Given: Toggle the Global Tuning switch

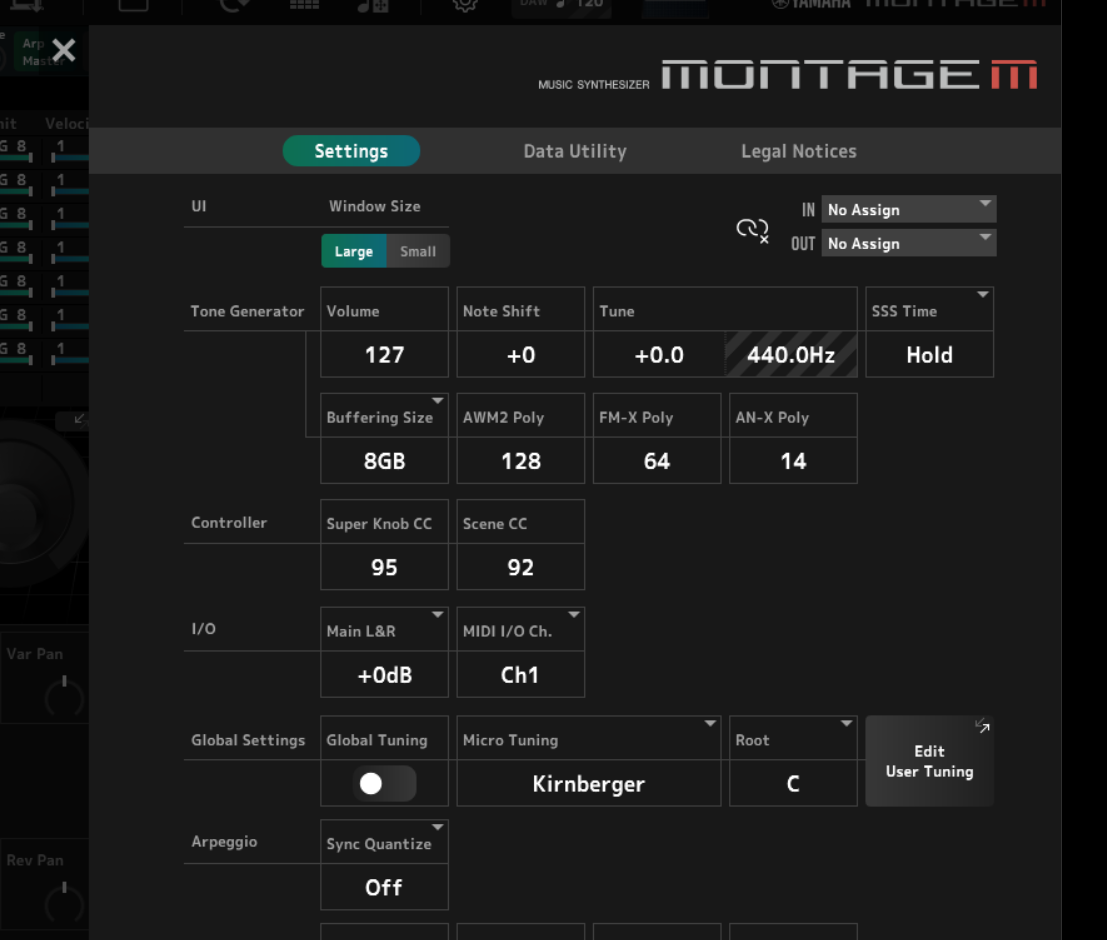Looking at the screenshot, I should point(384,784).
